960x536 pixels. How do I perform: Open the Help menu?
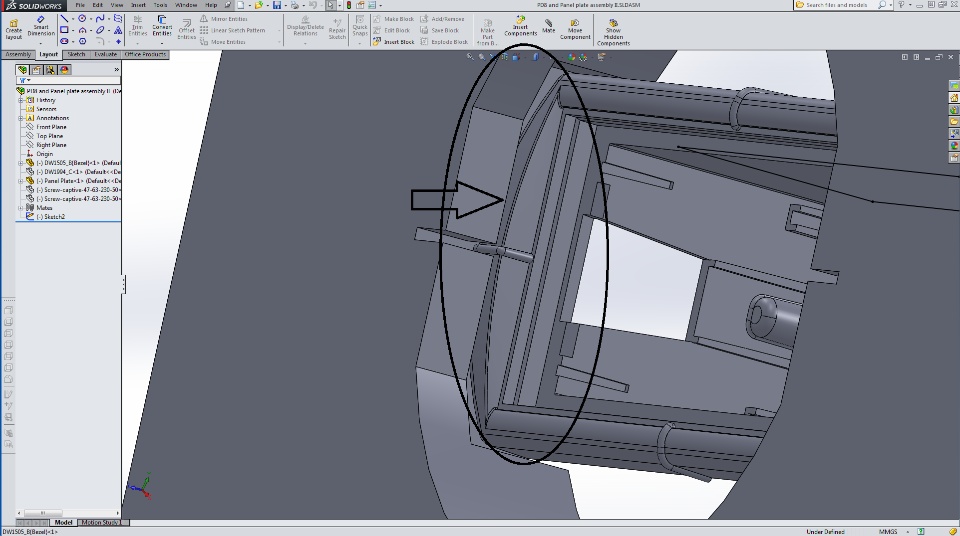point(211,5)
